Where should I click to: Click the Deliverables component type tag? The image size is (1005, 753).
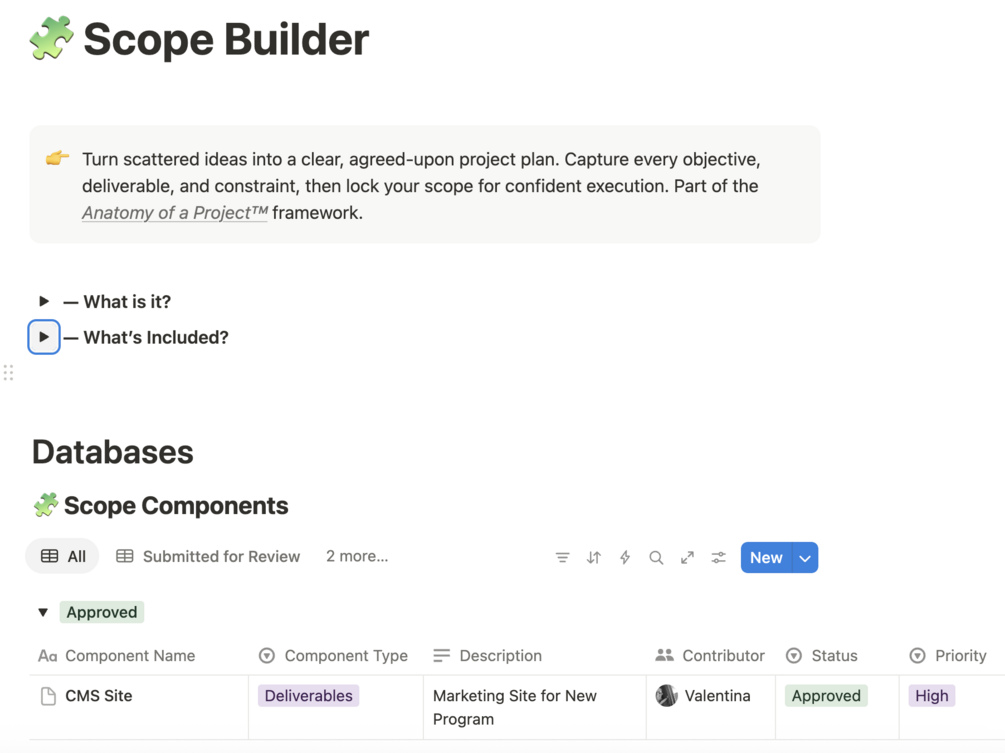[x=308, y=696]
